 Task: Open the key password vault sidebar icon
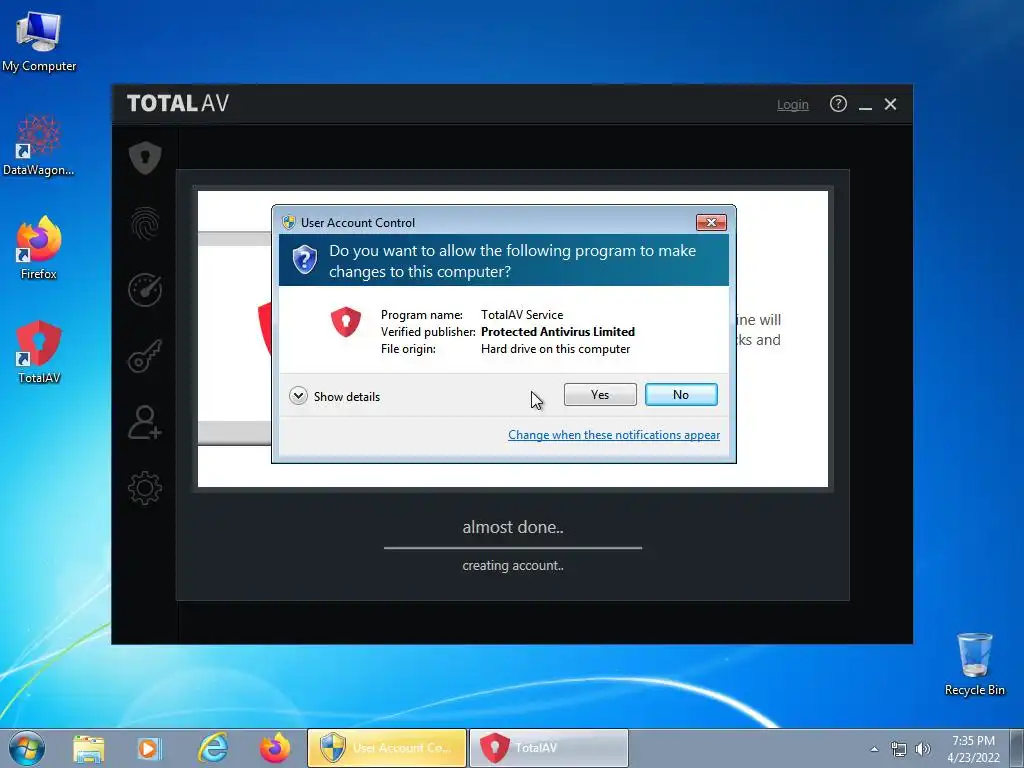click(145, 356)
